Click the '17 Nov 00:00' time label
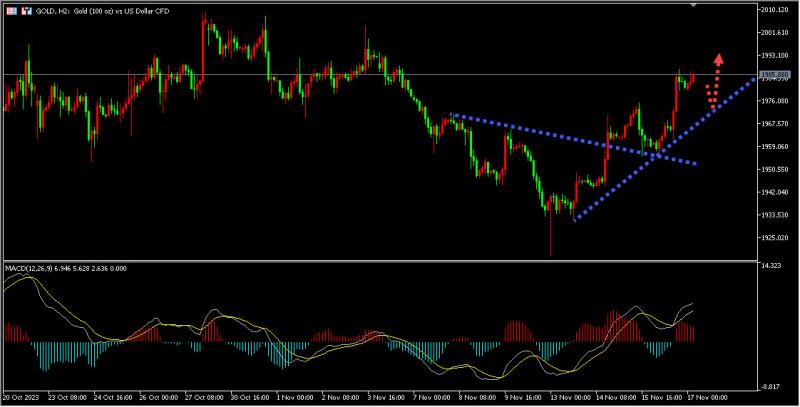The image size is (800, 407). 707,397
